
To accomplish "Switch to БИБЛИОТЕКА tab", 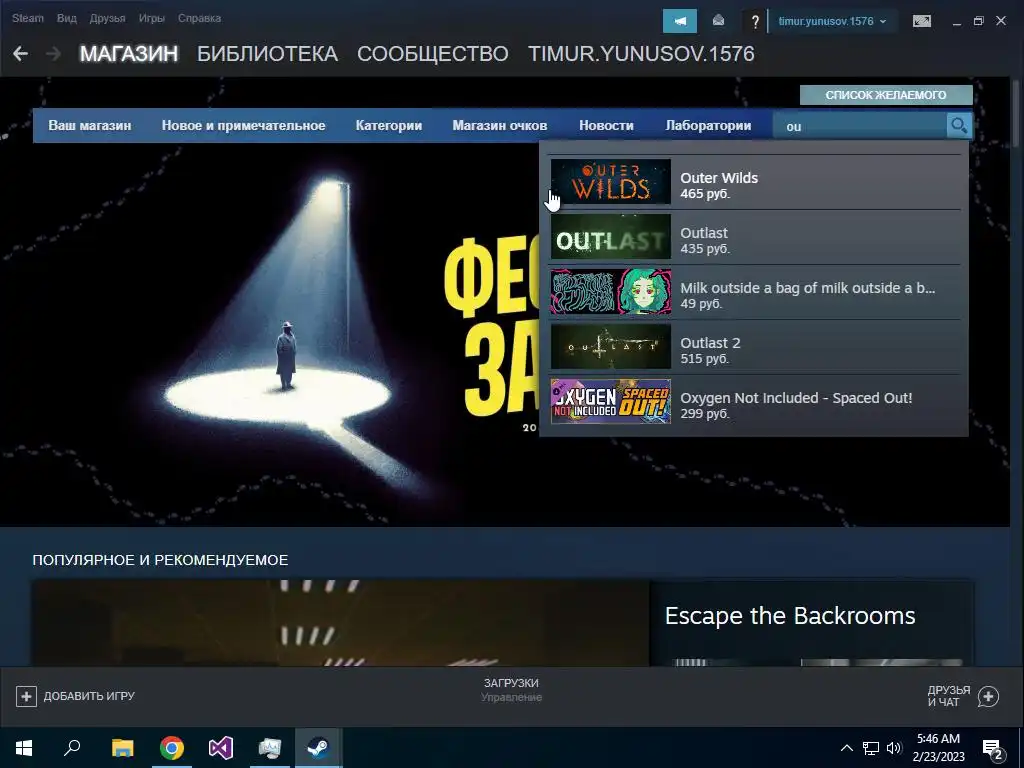I will pos(267,54).
